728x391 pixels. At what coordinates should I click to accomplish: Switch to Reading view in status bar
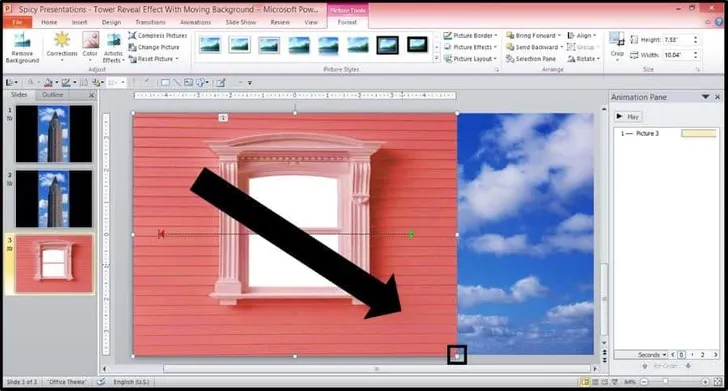pos(605,382)
